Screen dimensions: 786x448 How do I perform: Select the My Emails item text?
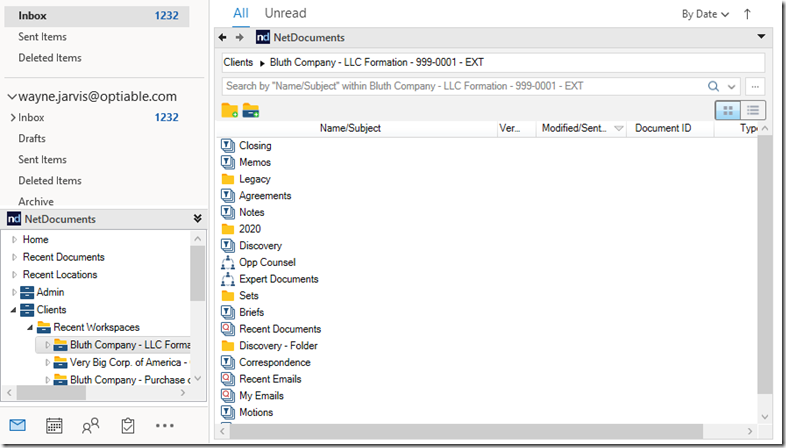tap(261, 395)
